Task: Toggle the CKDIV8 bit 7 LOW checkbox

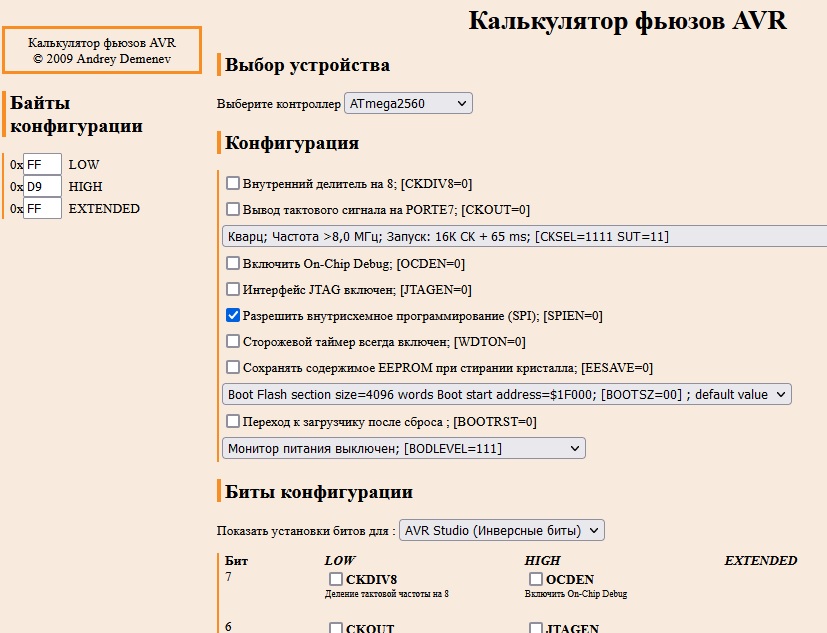Action: click(336, 579)
